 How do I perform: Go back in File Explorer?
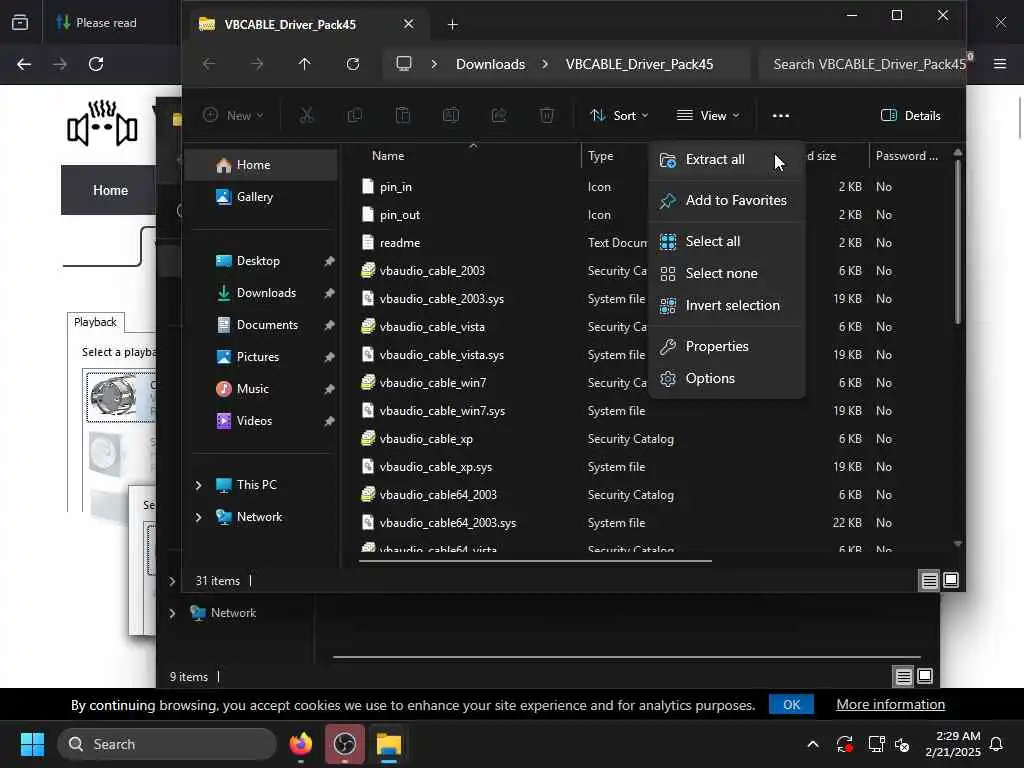click(x=209, y=64)
